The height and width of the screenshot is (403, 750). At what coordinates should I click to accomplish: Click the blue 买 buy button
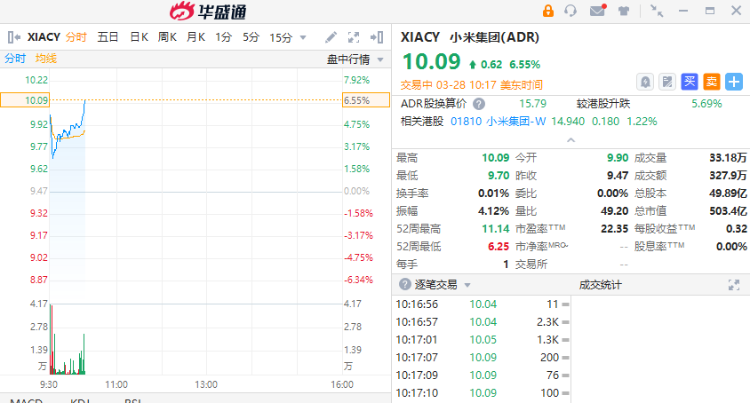pyautogui.click(x=689, y=82)
